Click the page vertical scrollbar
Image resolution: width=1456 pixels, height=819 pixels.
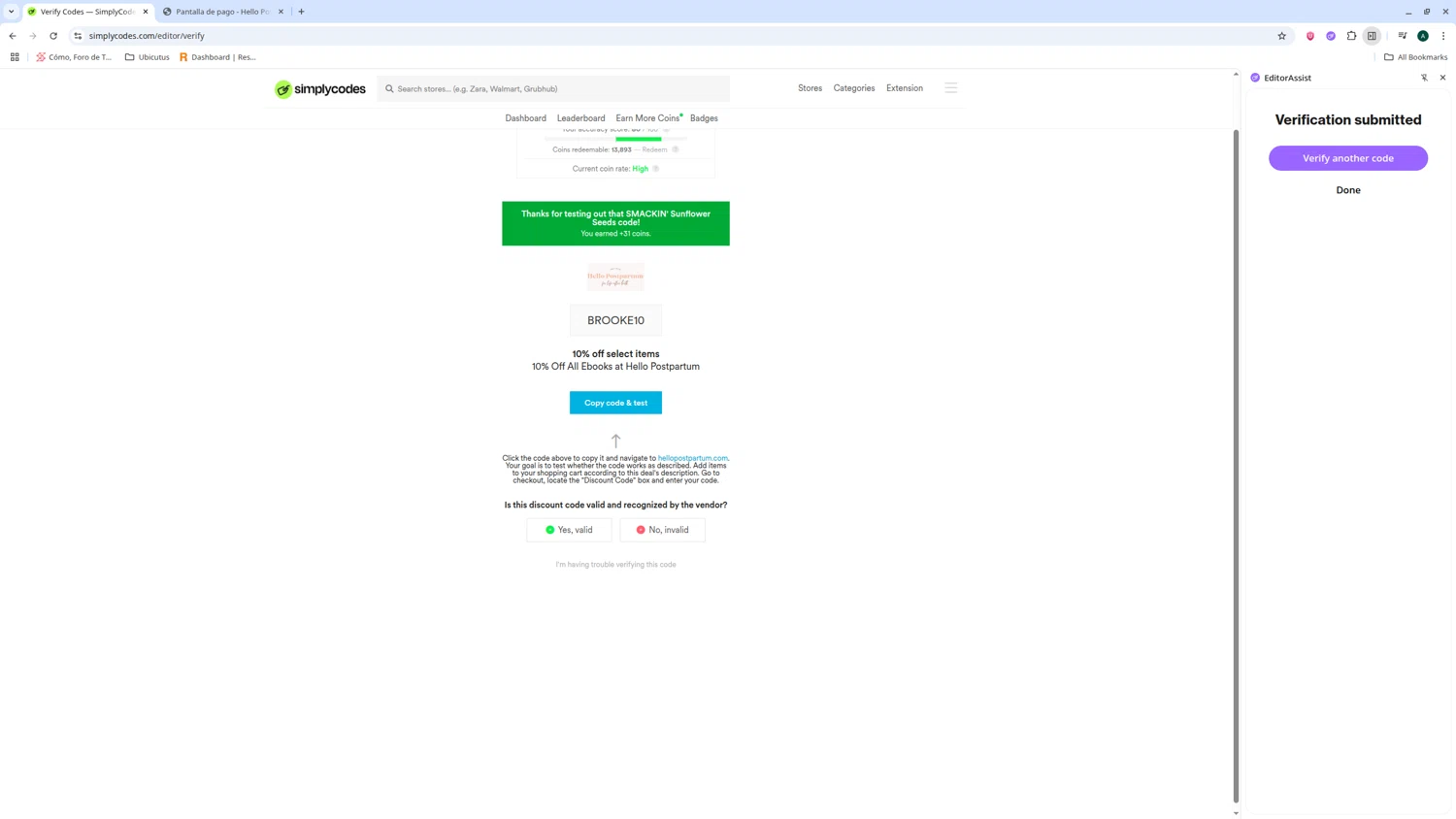1236,466
